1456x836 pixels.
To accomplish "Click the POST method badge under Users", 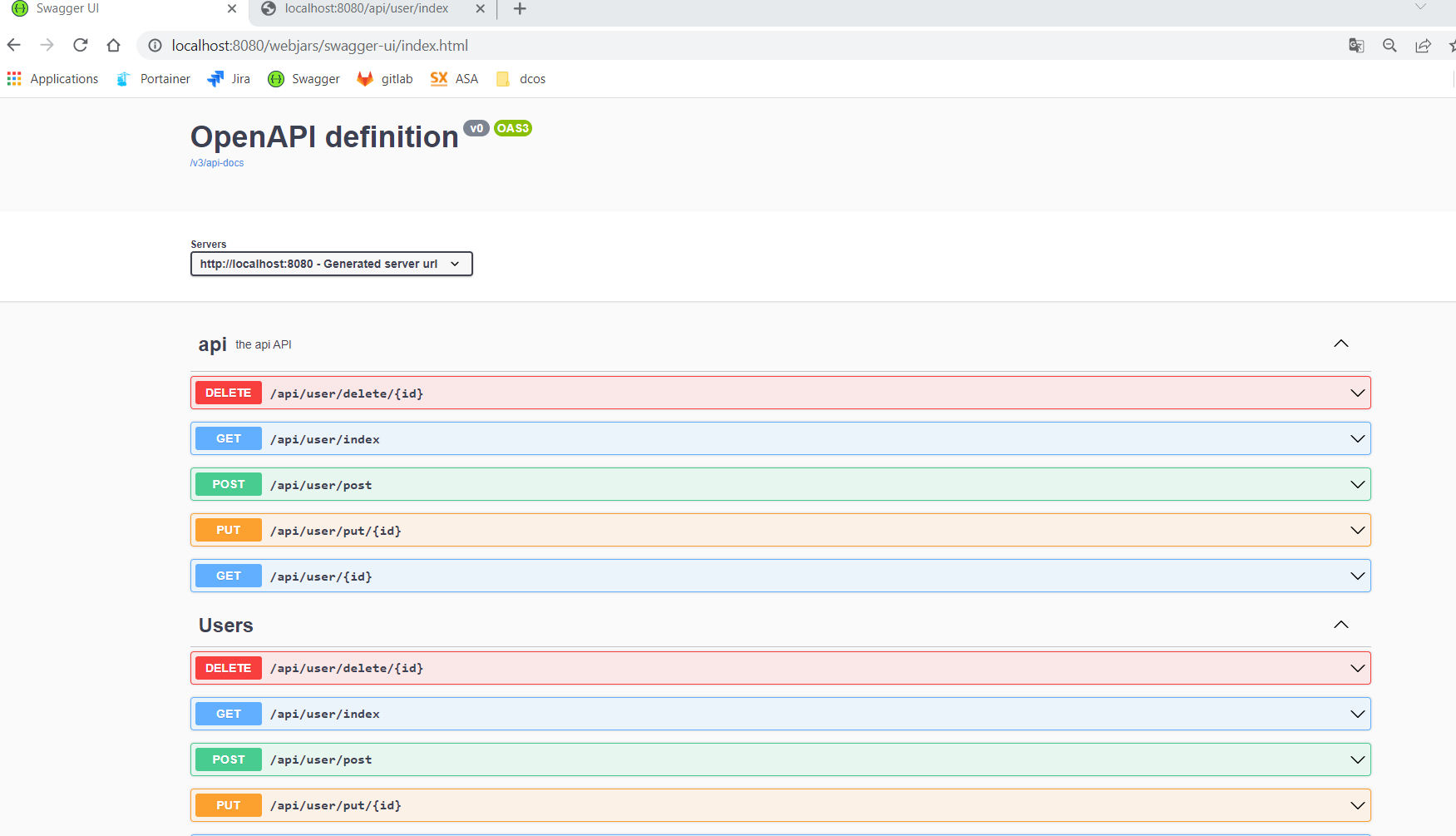I will [x=229, y=759].
